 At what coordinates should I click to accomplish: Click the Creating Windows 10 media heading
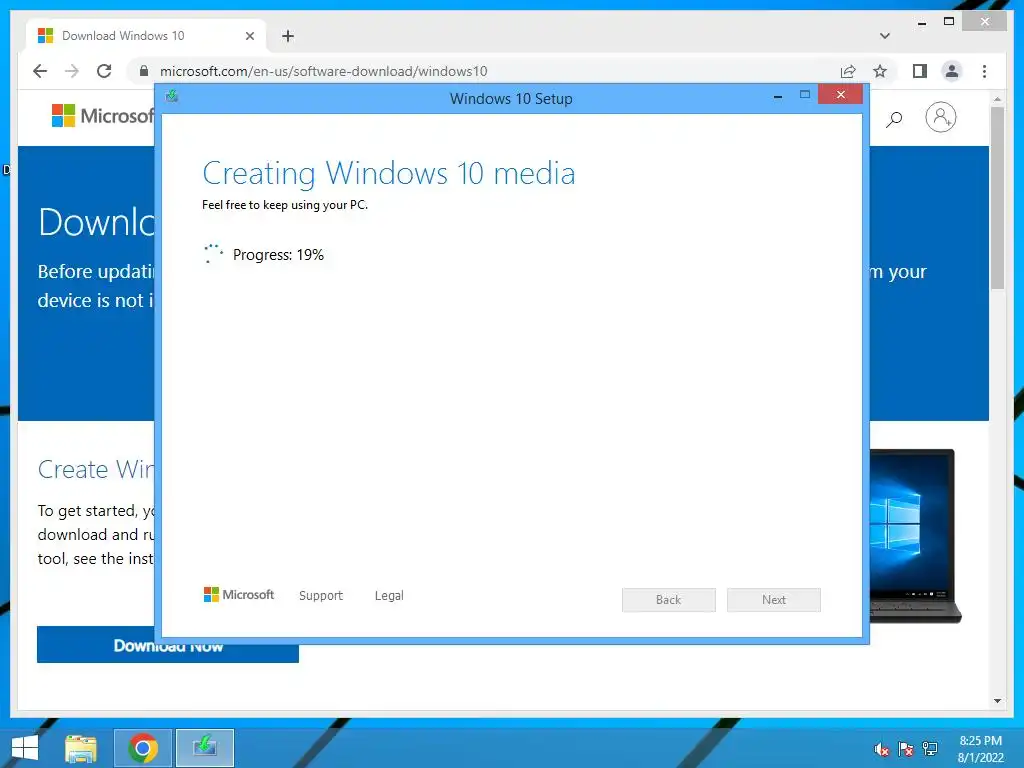point(389,174)
